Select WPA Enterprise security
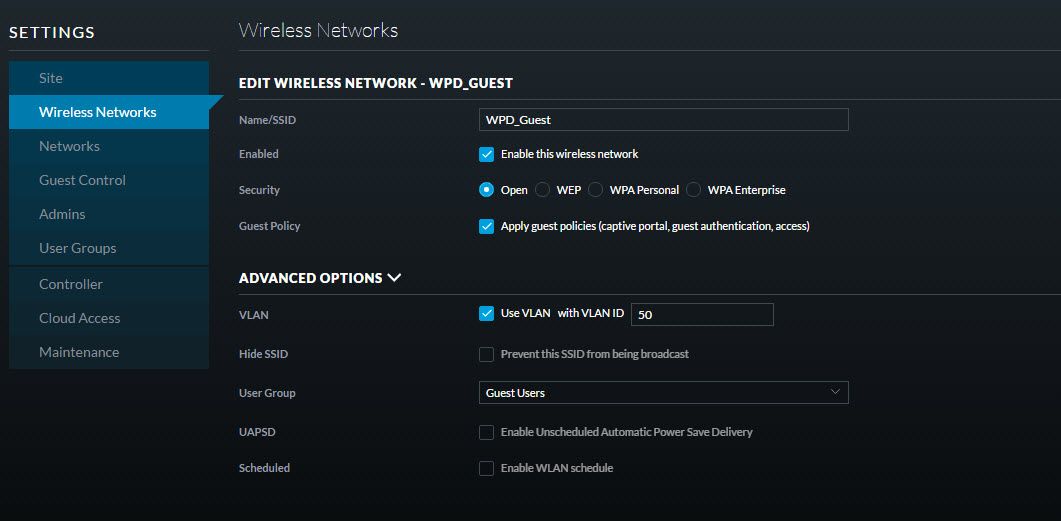Viewport: 1061px width, 521px height. click(x=693, y=190)
